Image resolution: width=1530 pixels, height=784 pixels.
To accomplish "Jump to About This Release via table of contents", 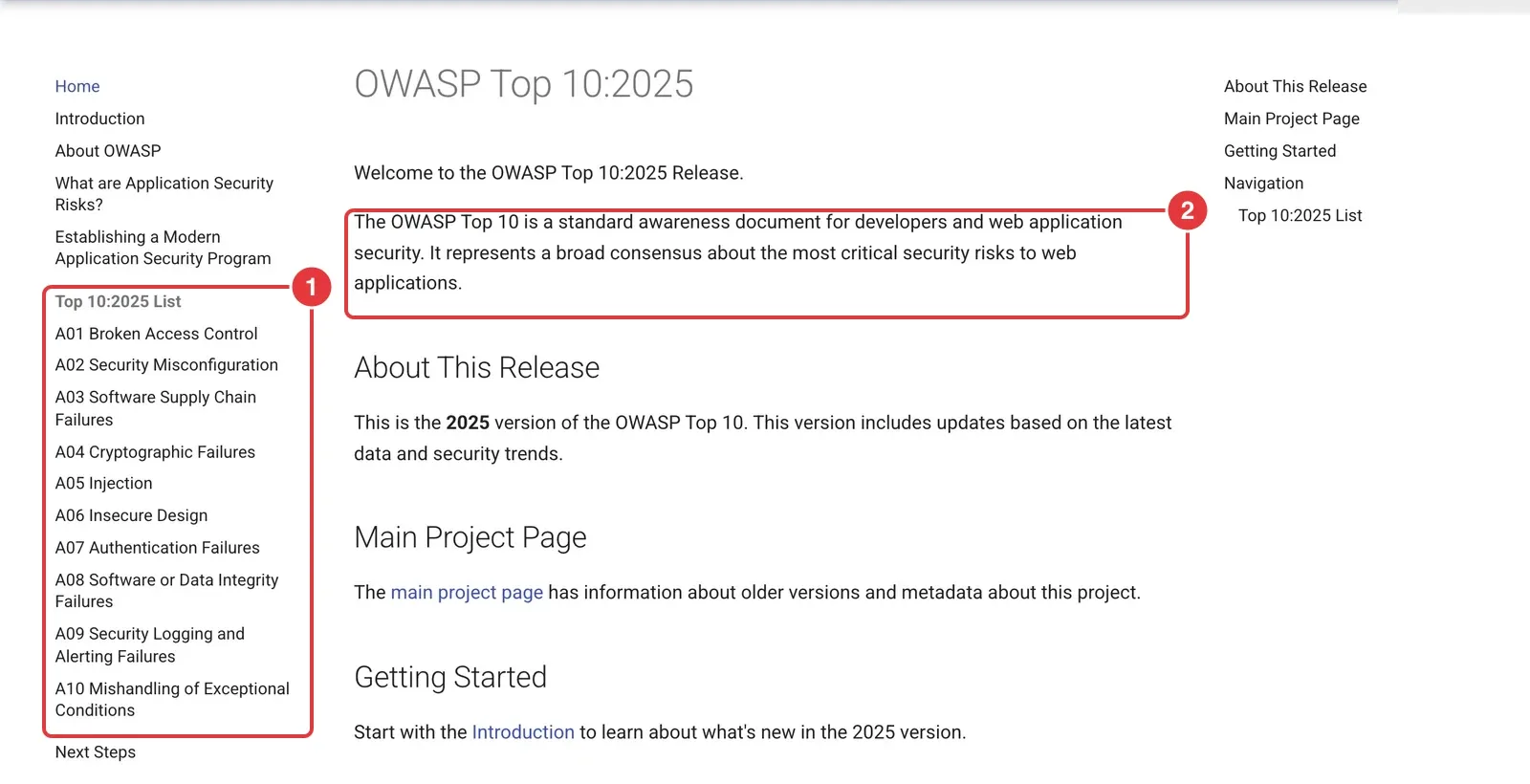I will [1295, 86].
